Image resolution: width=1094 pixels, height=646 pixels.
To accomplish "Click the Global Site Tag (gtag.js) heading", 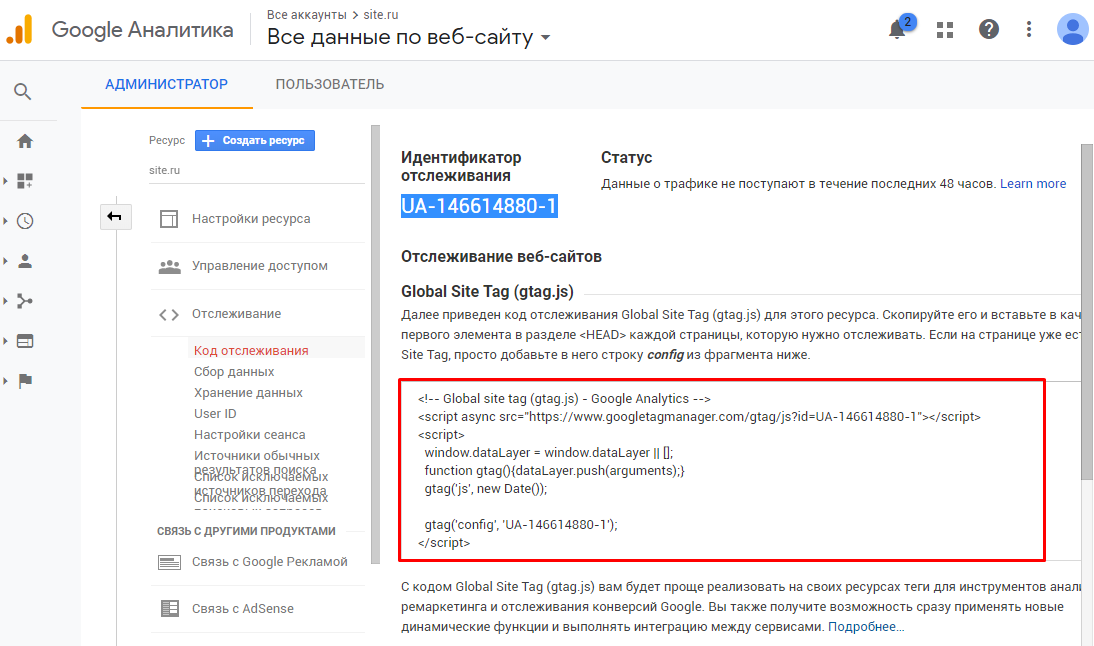I will 487,292.
